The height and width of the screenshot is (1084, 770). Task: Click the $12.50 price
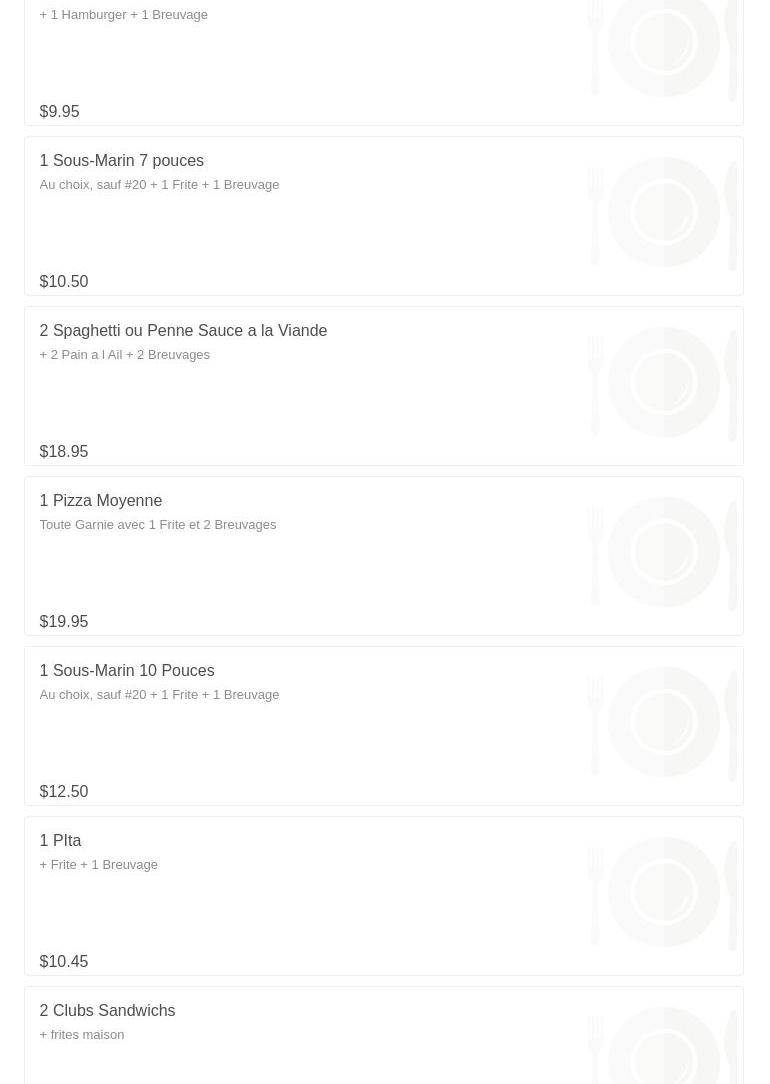coord(63,792)
